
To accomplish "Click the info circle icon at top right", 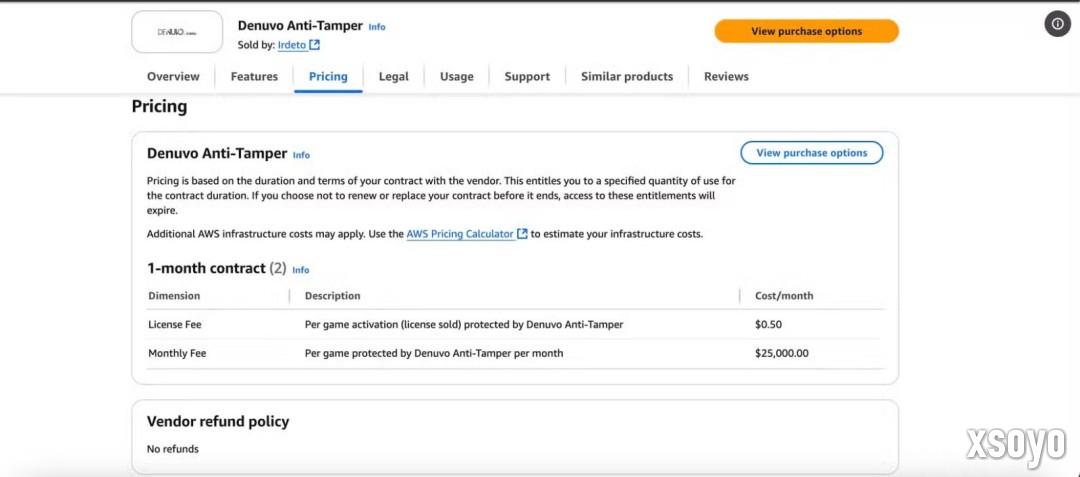I will 1058,24.
